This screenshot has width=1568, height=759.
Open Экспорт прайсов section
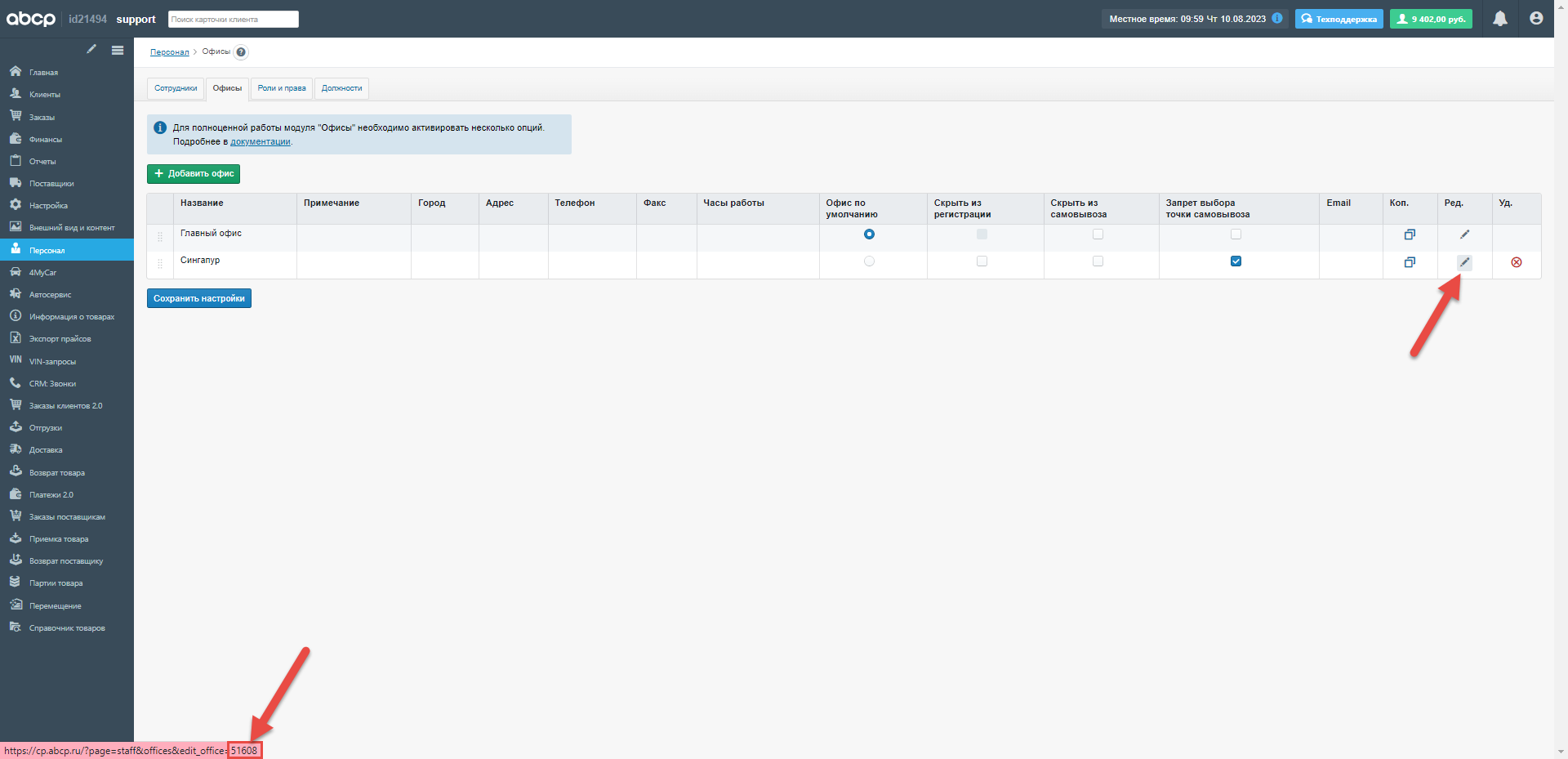click(x=67, y=339)
